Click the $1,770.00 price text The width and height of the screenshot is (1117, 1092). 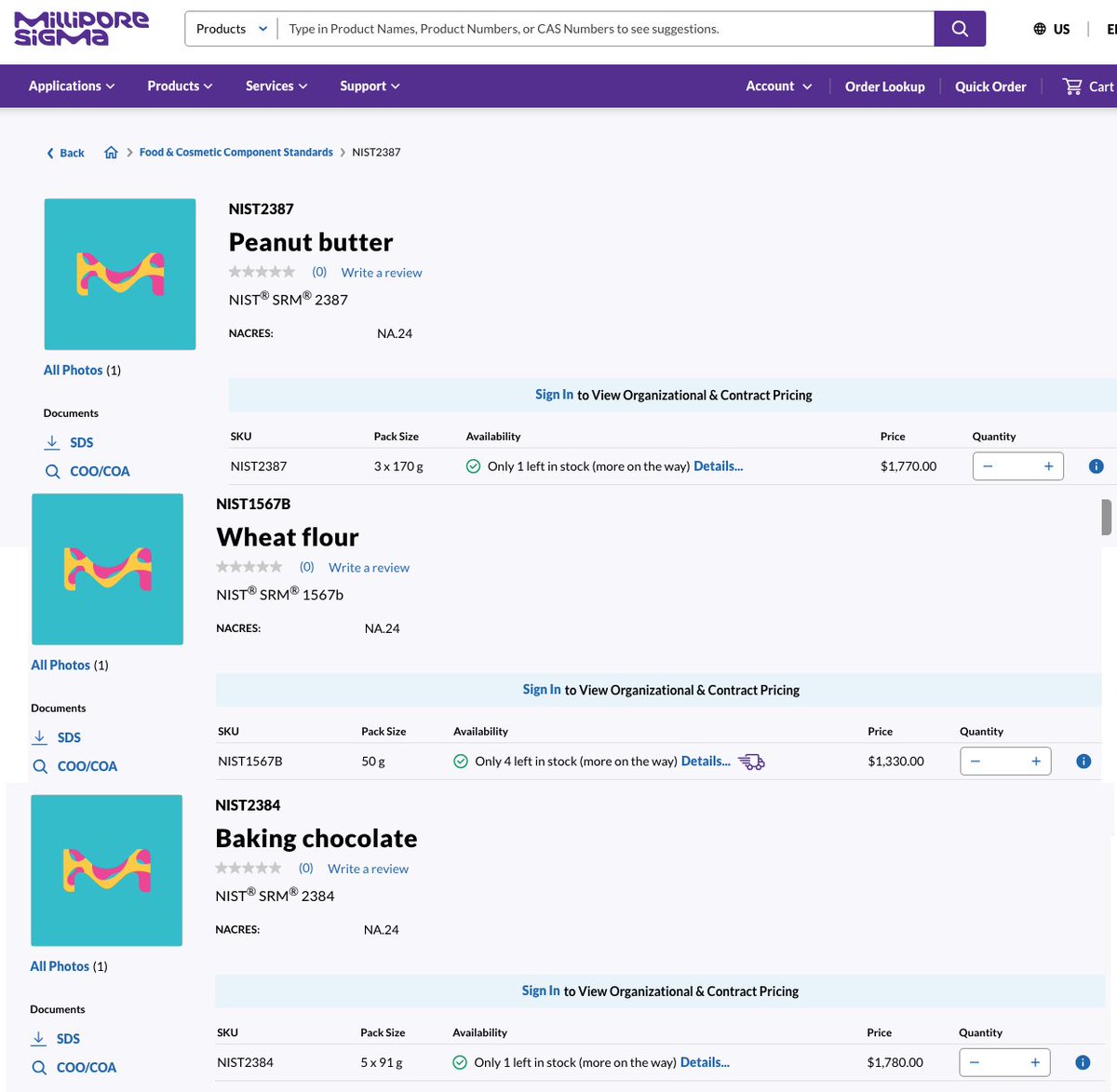click(908, 466)
